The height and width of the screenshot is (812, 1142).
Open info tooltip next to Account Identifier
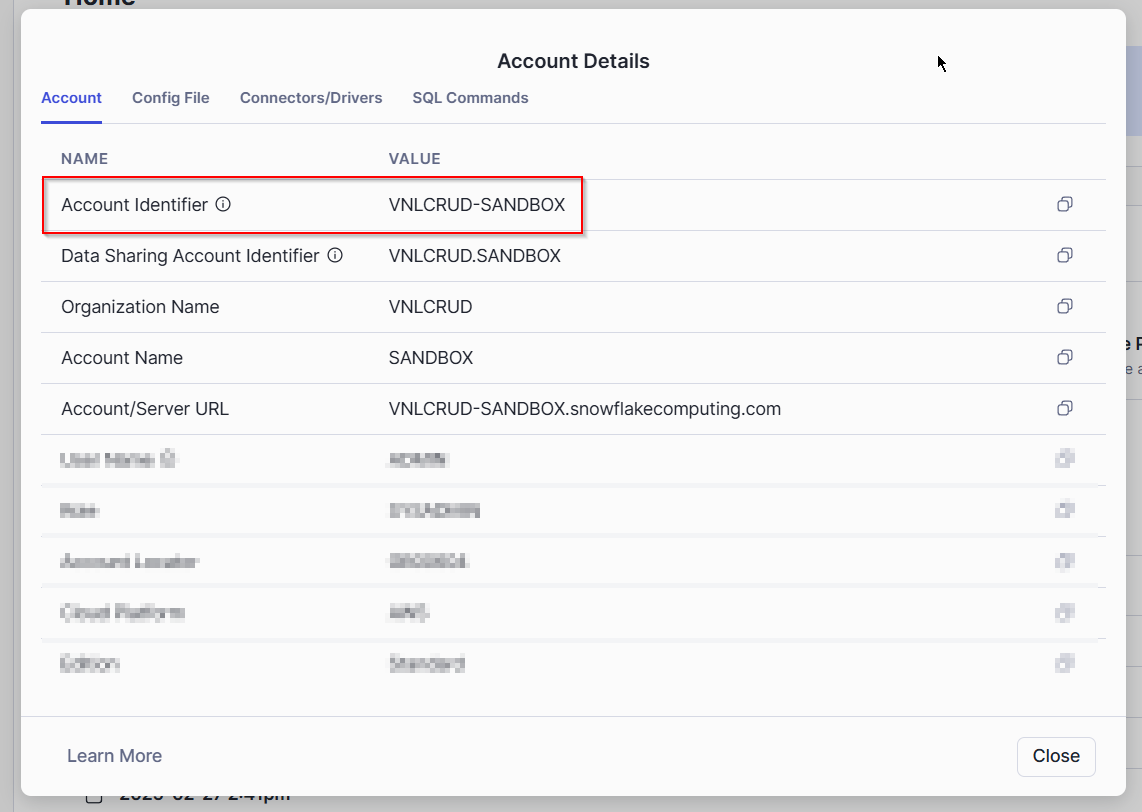tap(223, 205)
